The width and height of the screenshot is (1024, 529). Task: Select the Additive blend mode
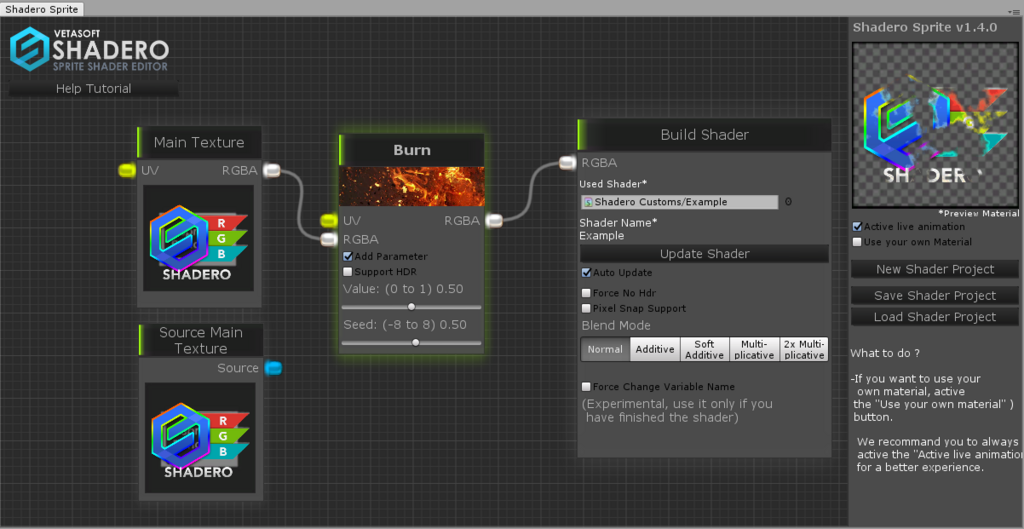pyautogui.click(x=655, y=349)
